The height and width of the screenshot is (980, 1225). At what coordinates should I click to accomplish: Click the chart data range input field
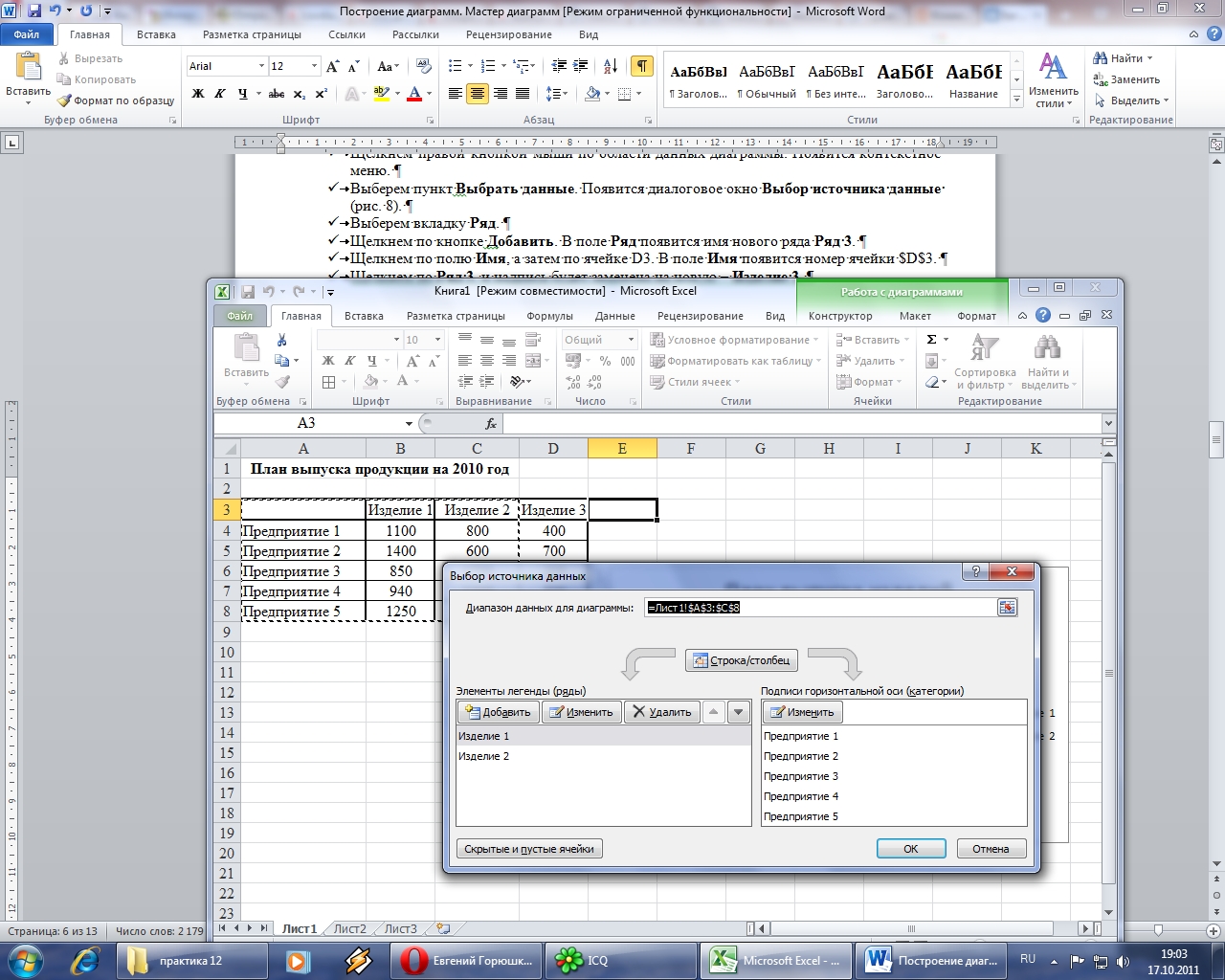click(x=820, y=608)
